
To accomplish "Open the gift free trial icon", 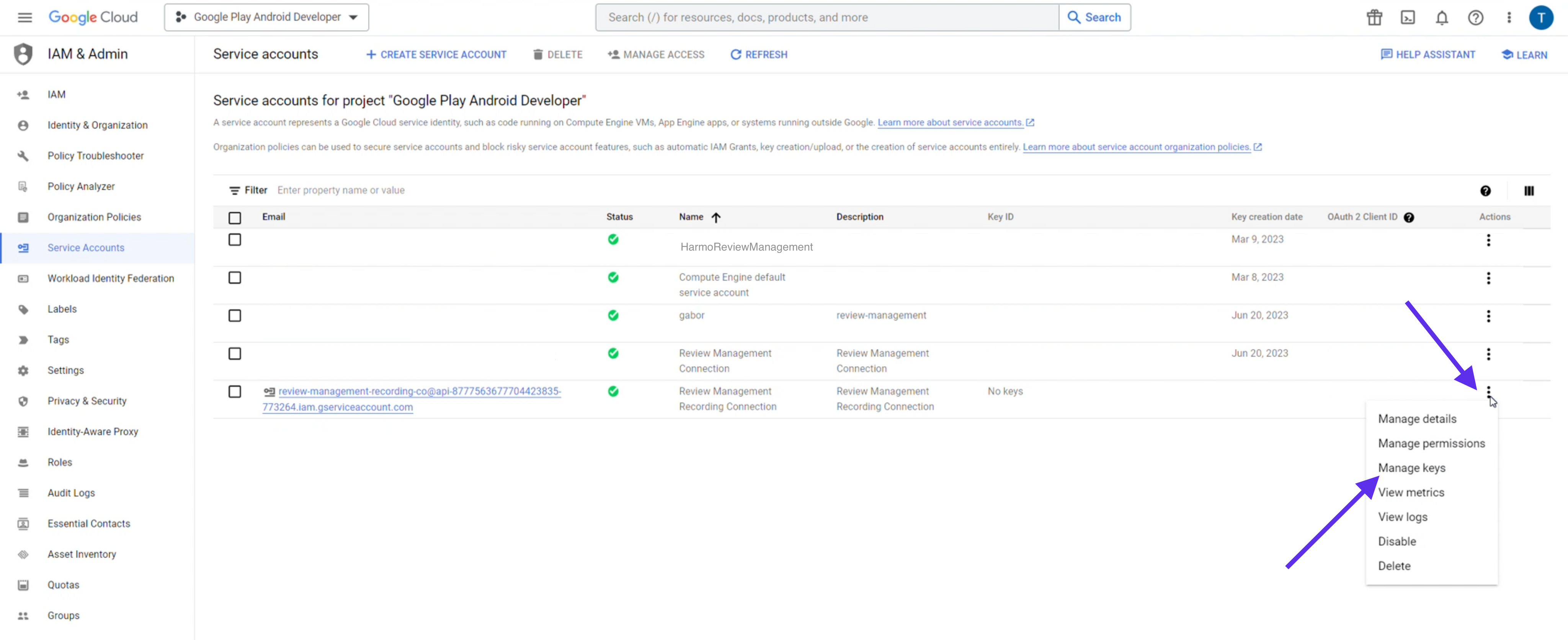I will [x=1374, y=18].
